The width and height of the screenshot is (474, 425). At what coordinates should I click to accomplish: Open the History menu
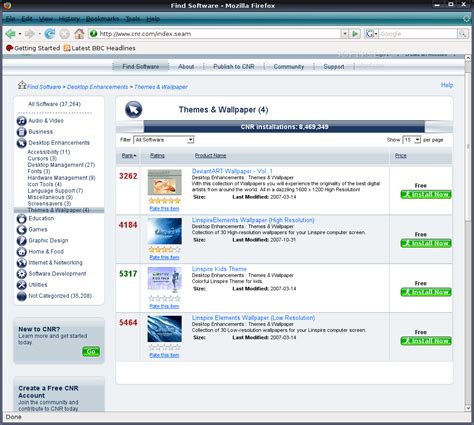point(69,19)
